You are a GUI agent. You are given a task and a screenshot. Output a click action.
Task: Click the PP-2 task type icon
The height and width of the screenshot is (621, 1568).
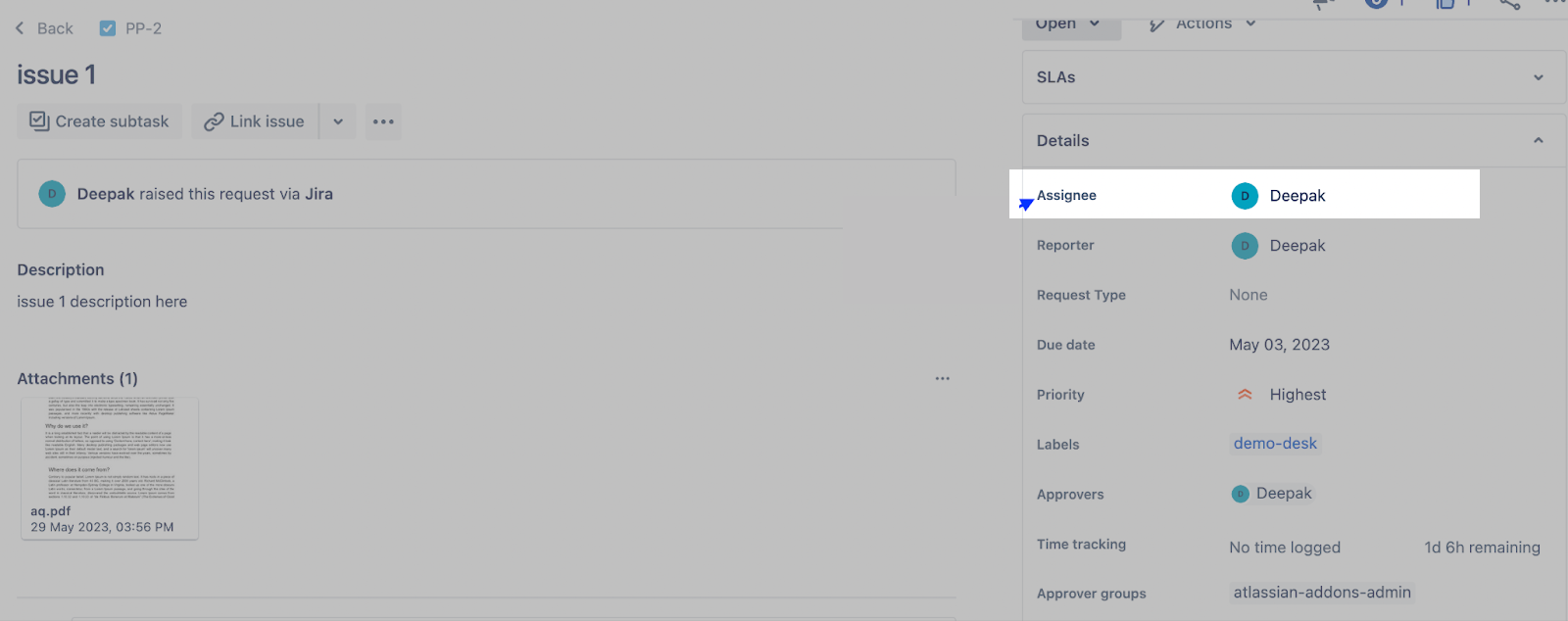[108, 28]
